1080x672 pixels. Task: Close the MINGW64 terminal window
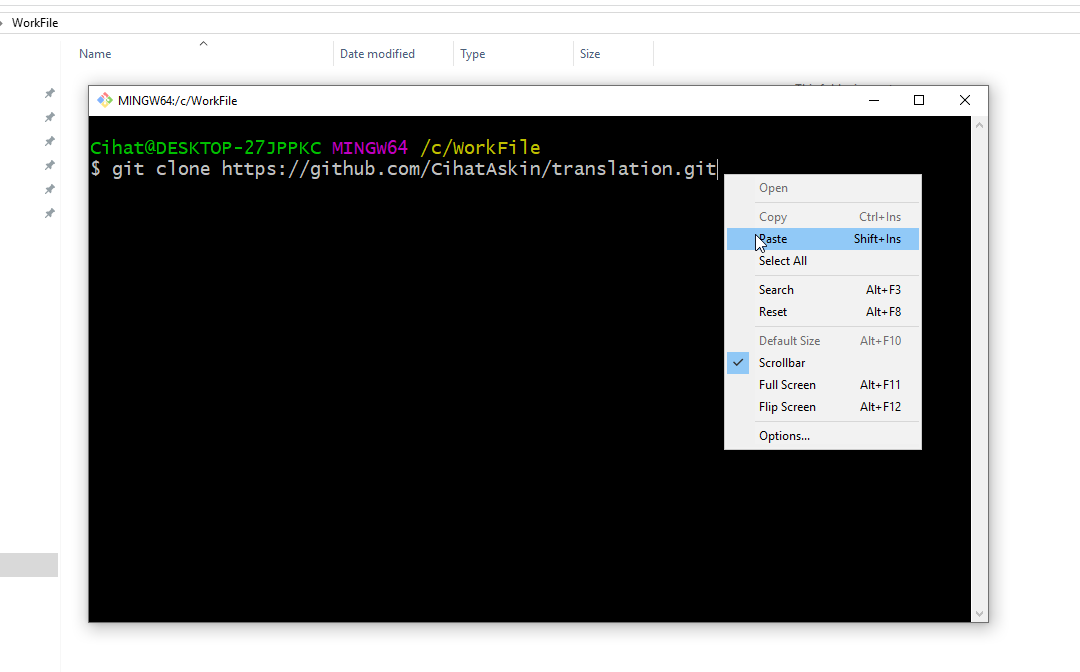(965, 101)
